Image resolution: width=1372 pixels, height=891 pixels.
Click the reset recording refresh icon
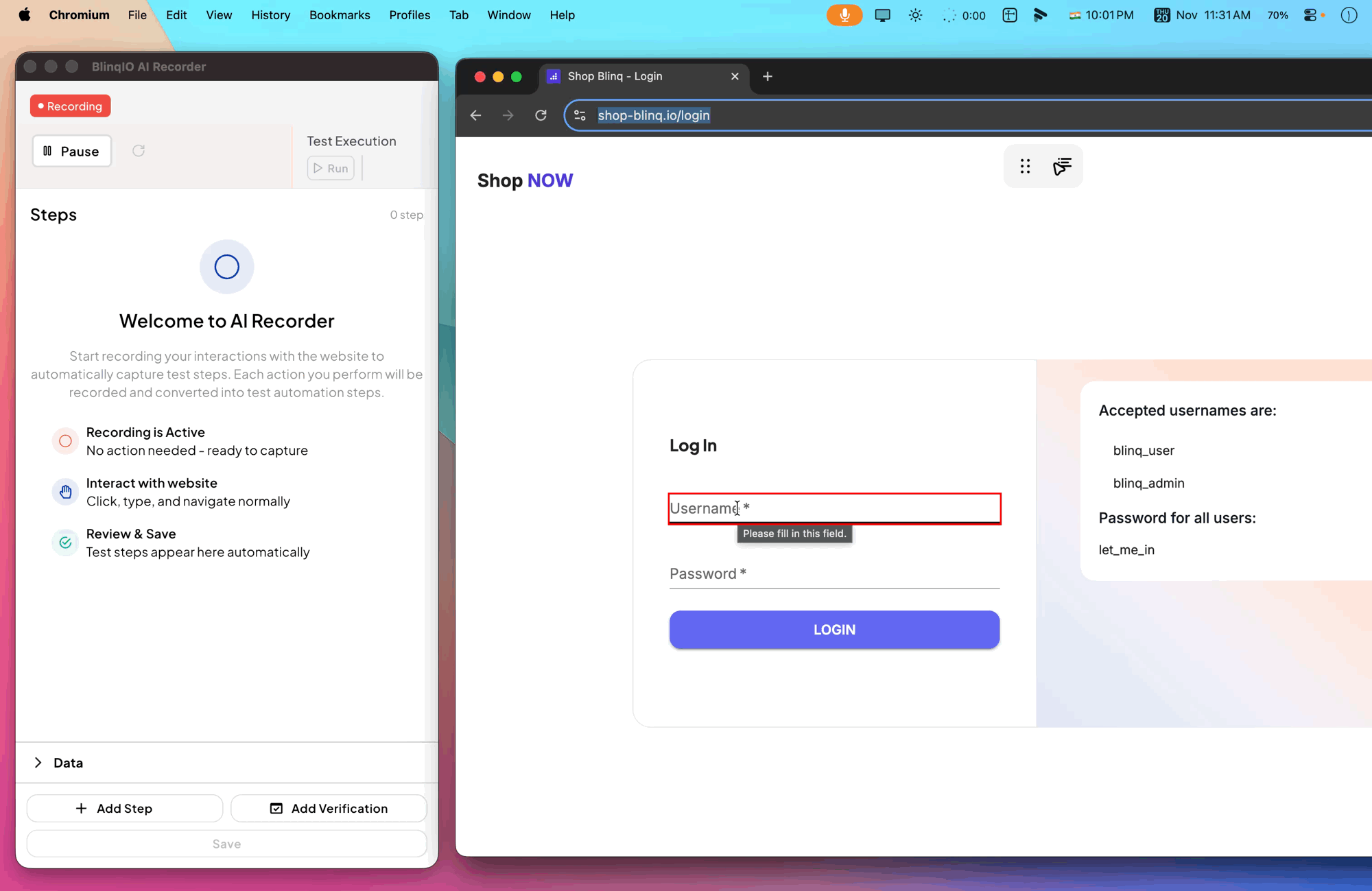pyautogui.click(x=139, y=151)
